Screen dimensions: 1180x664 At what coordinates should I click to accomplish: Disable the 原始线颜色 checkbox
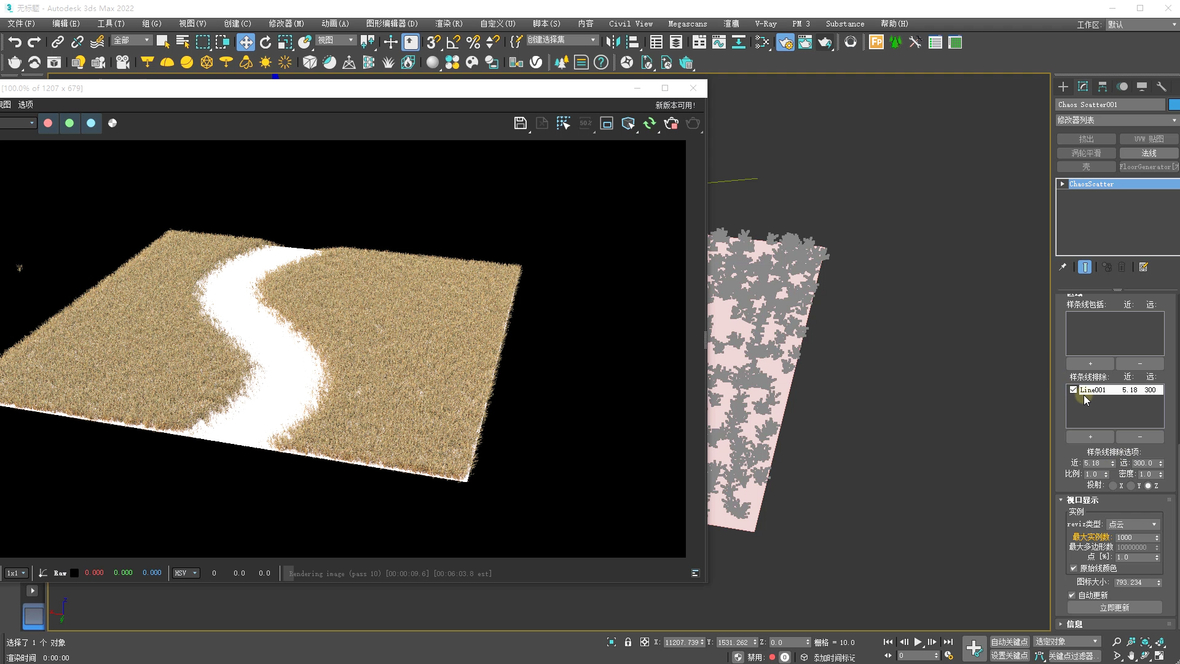1073,568
